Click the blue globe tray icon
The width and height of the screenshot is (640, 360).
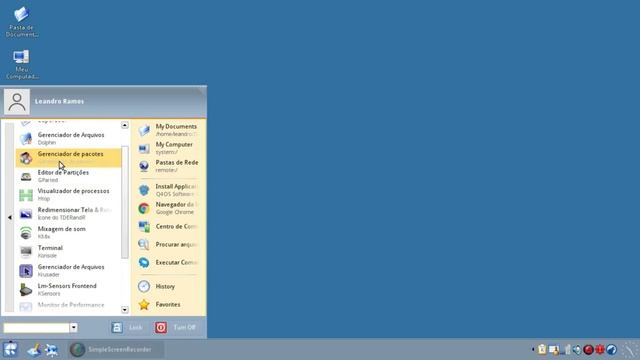(611, 349)
